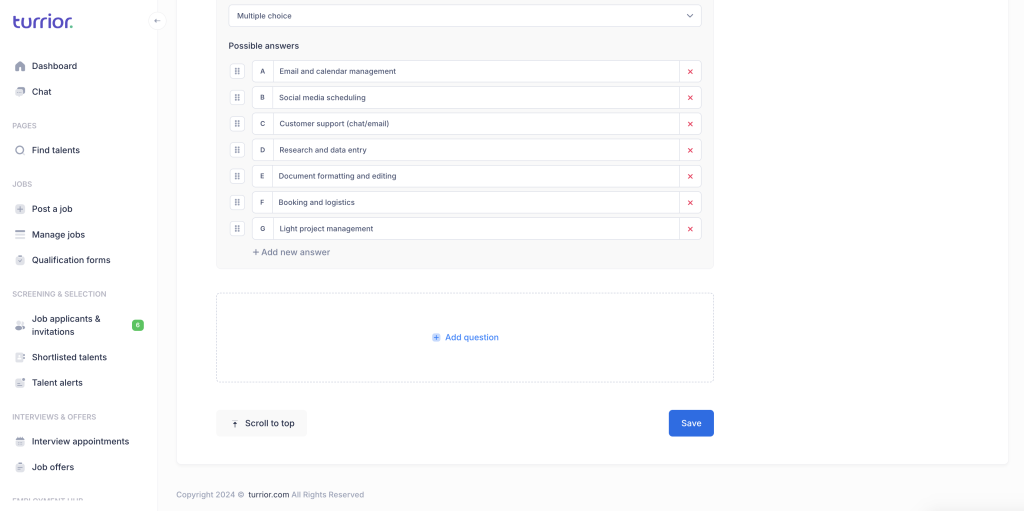Open the turrior.com footer link
This screenshot has width=1024, height=511.
click(268, 495)
